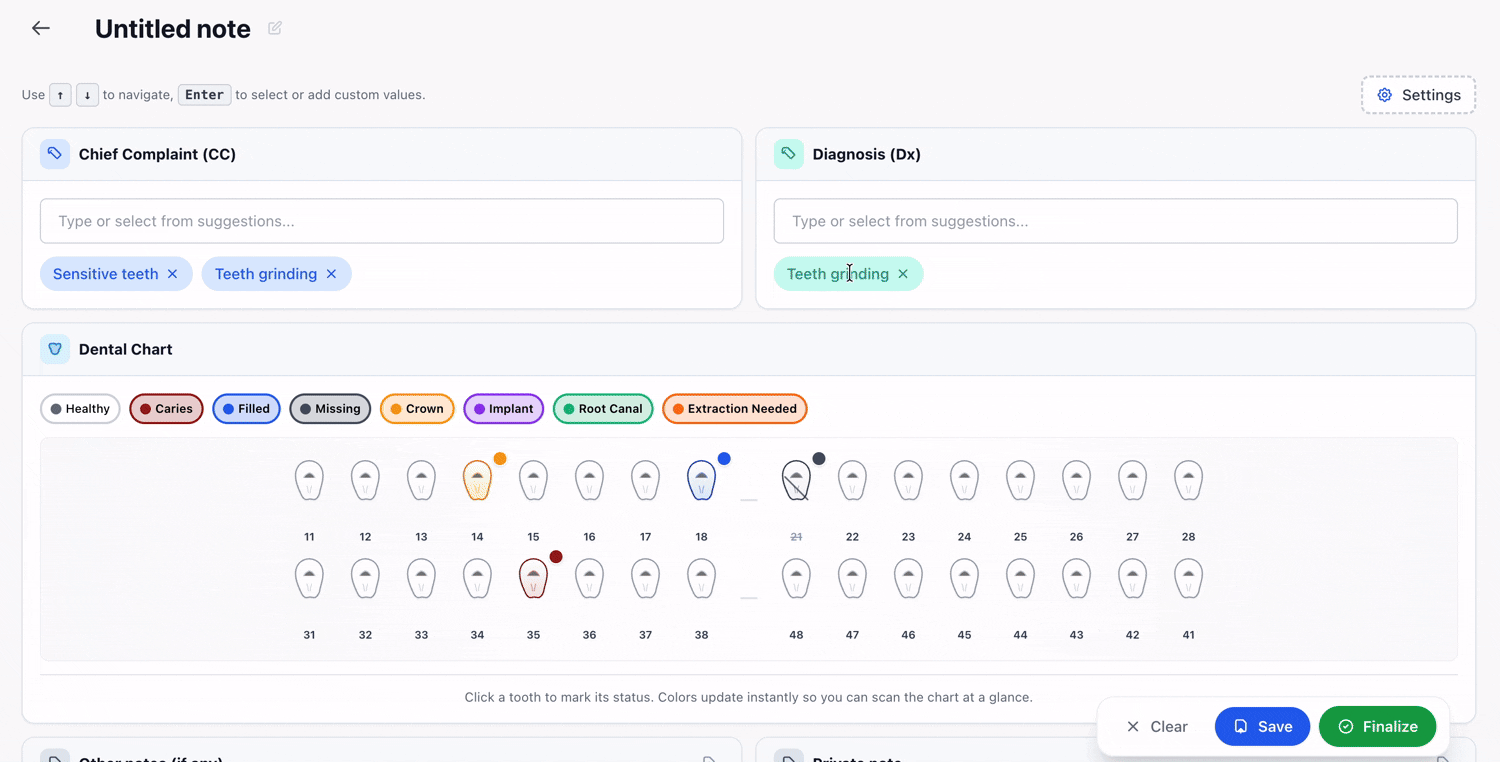Rename the note using the pencil edit icon
This screenshot has height=762, width=1500.
(x=274, y=28)
